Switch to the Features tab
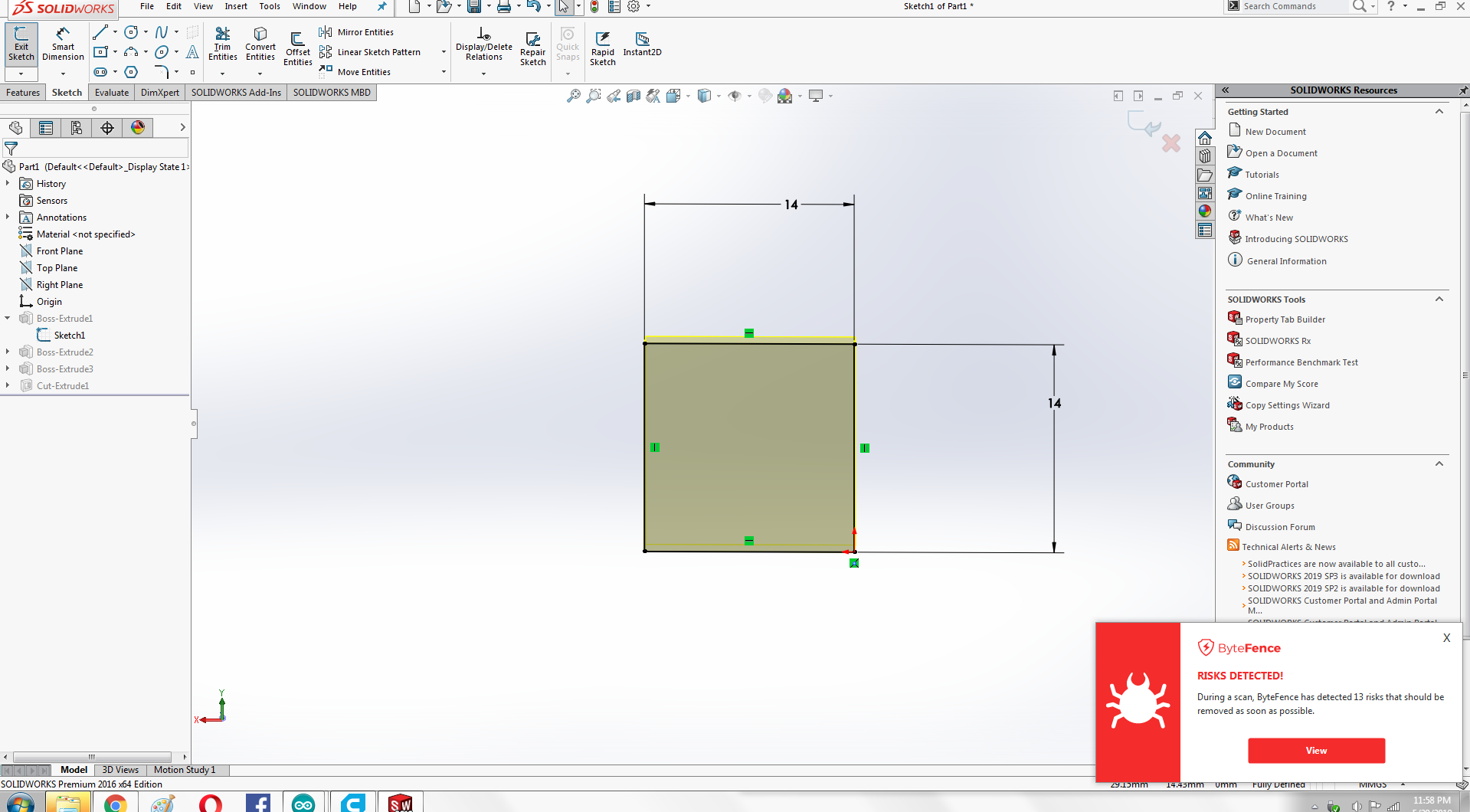Screen dimensions: 1470x812 tap(23, 93)
